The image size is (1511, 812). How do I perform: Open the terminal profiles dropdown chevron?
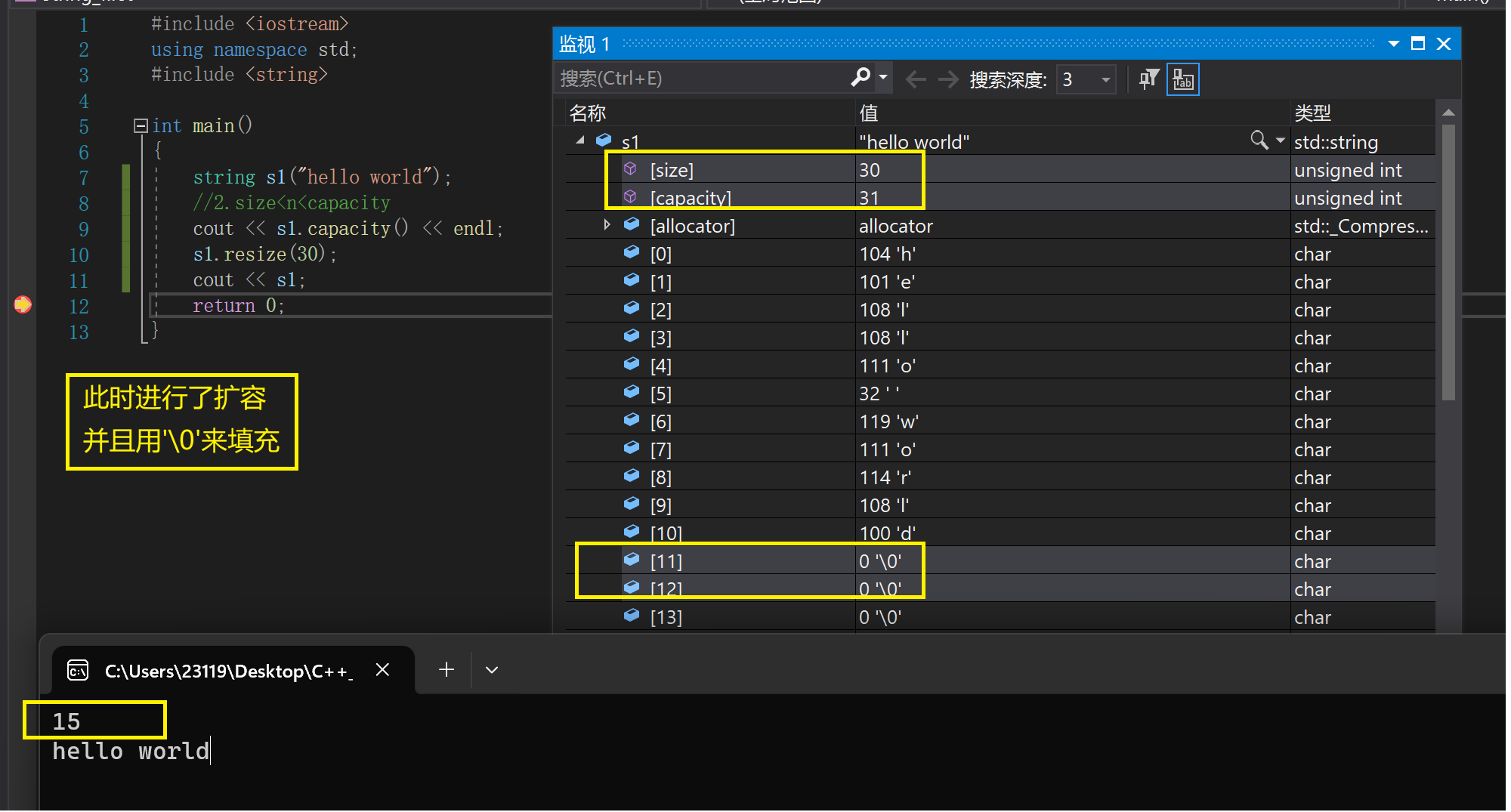(x=493, y=672)
